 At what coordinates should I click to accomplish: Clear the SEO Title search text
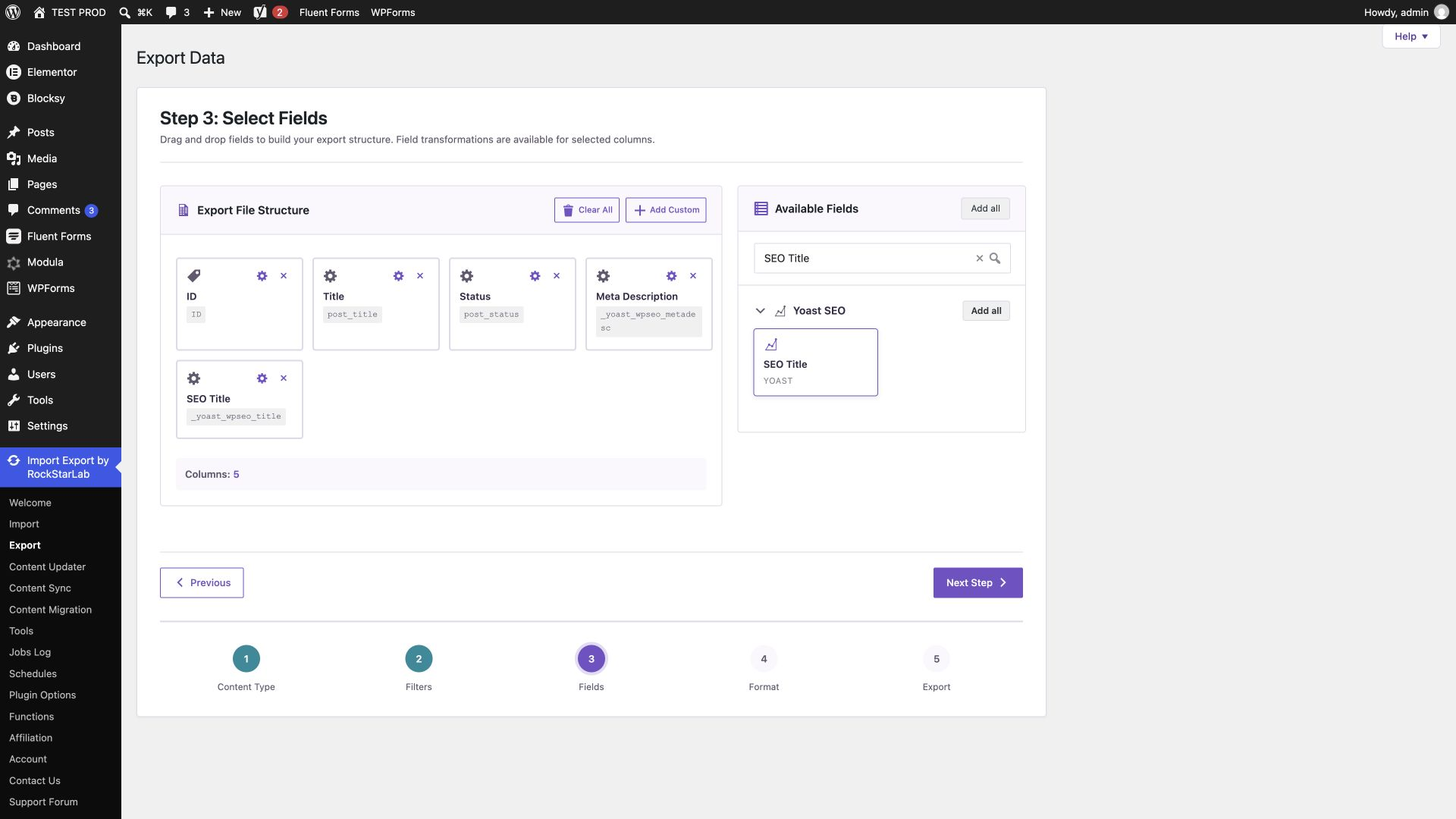click(979, 259)
